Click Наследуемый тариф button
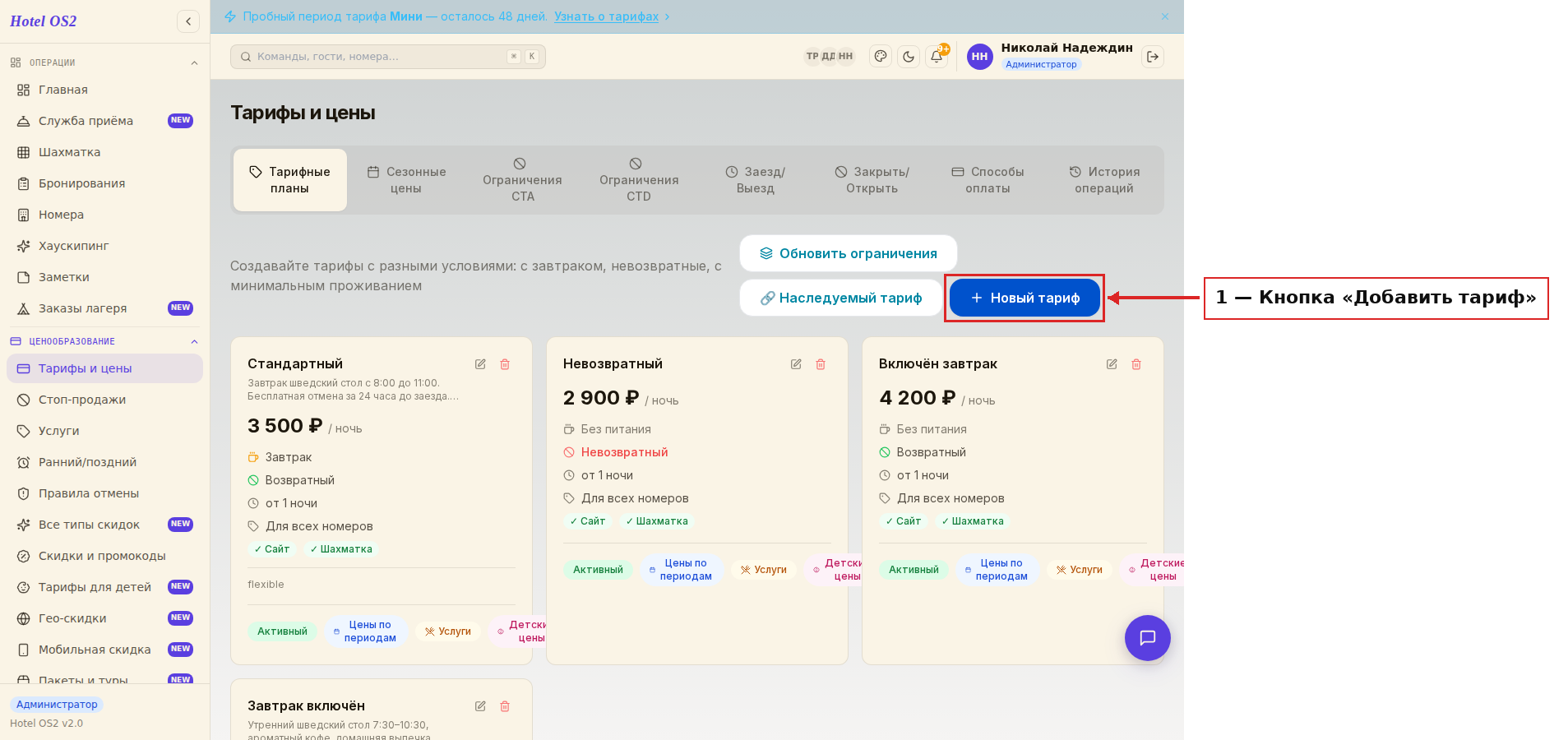Screen dimensions: 1568x740 (x=840, y=298)
